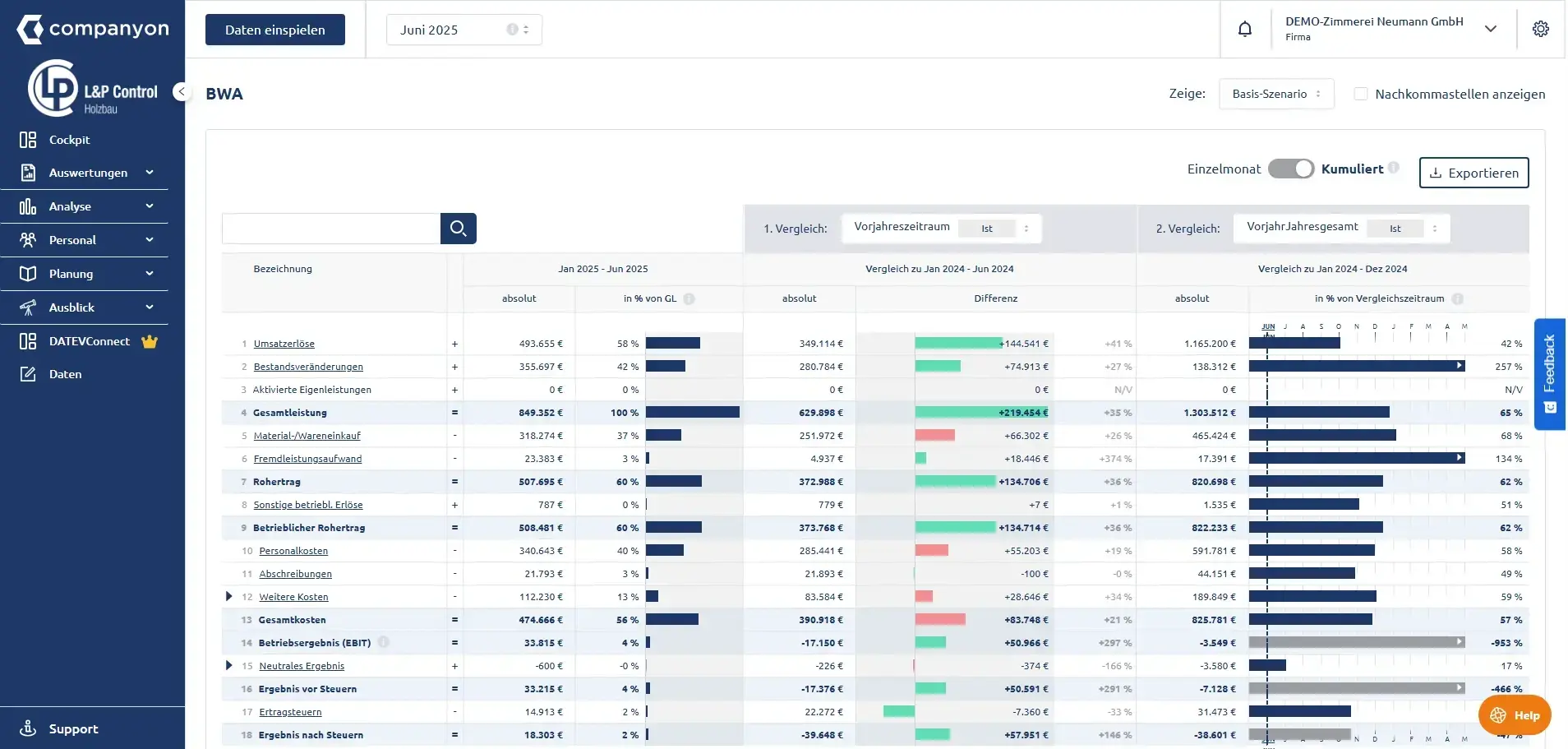Expand the Analyse menu chevron
Image resolution: width=1568 pixels, height=749 pixels.
coord(150,206)
